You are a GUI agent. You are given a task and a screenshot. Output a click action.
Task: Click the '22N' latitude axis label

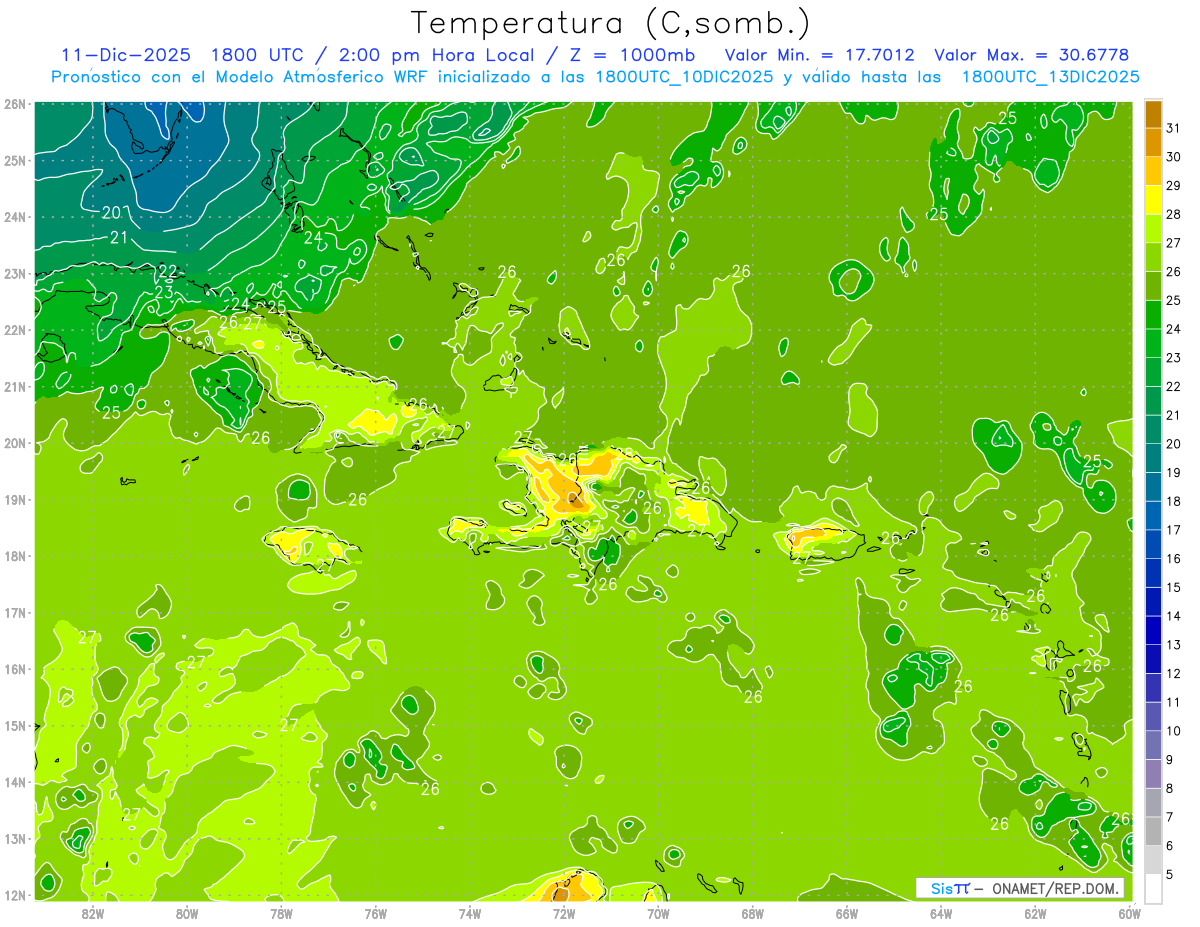(x=15, y=330)
